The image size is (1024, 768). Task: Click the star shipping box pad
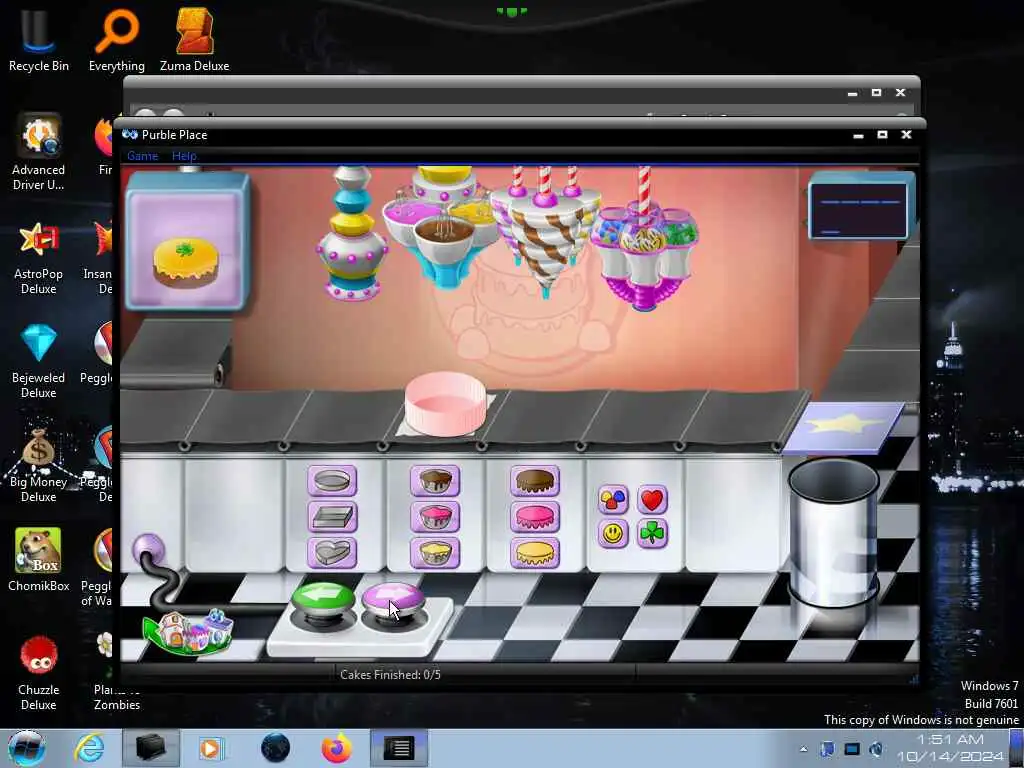click(x=844, y=426)
